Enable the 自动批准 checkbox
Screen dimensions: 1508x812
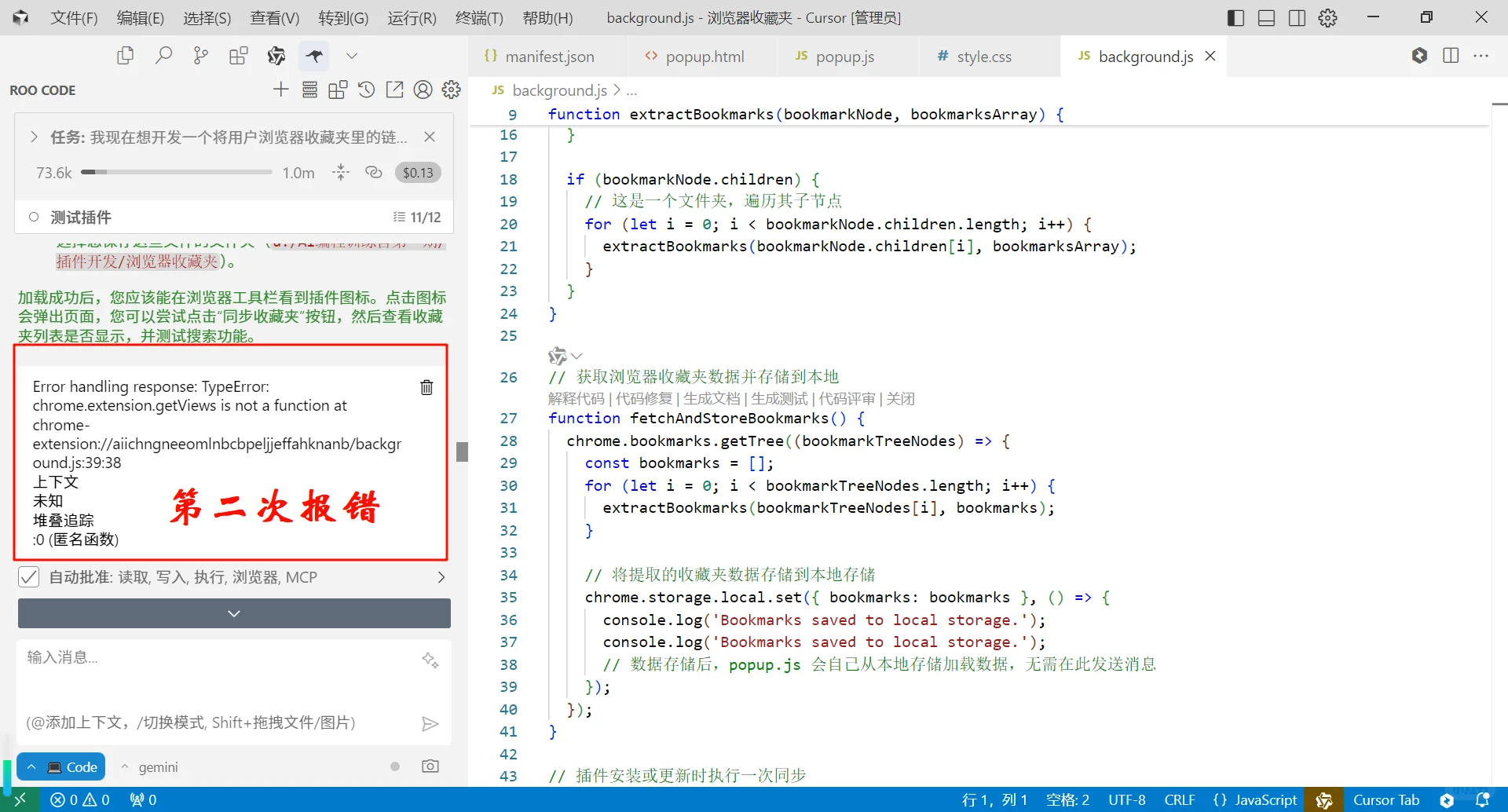(x=29, y=576)
